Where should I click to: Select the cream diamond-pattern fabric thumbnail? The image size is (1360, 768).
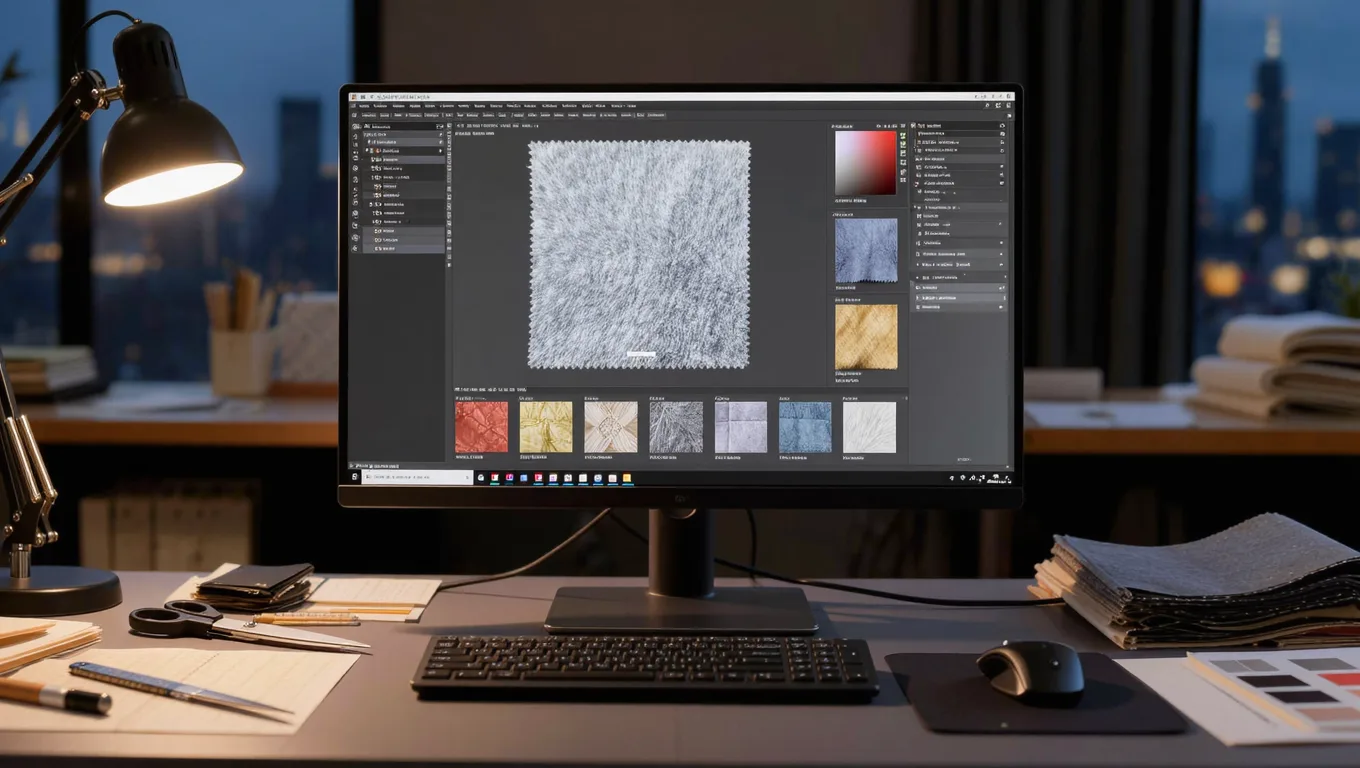coord(611,427)
